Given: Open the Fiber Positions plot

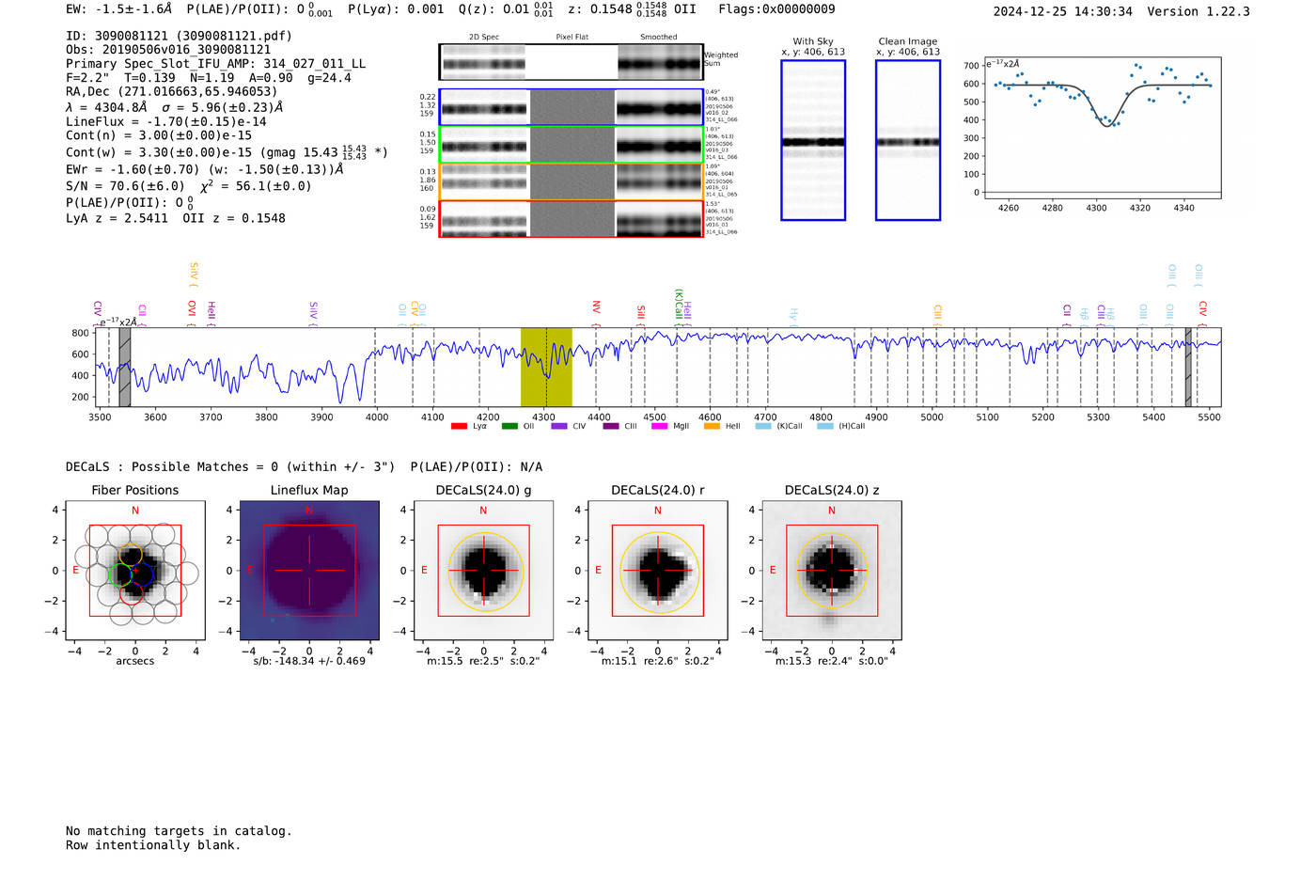Looking at the screenshot, I should 135,570.
